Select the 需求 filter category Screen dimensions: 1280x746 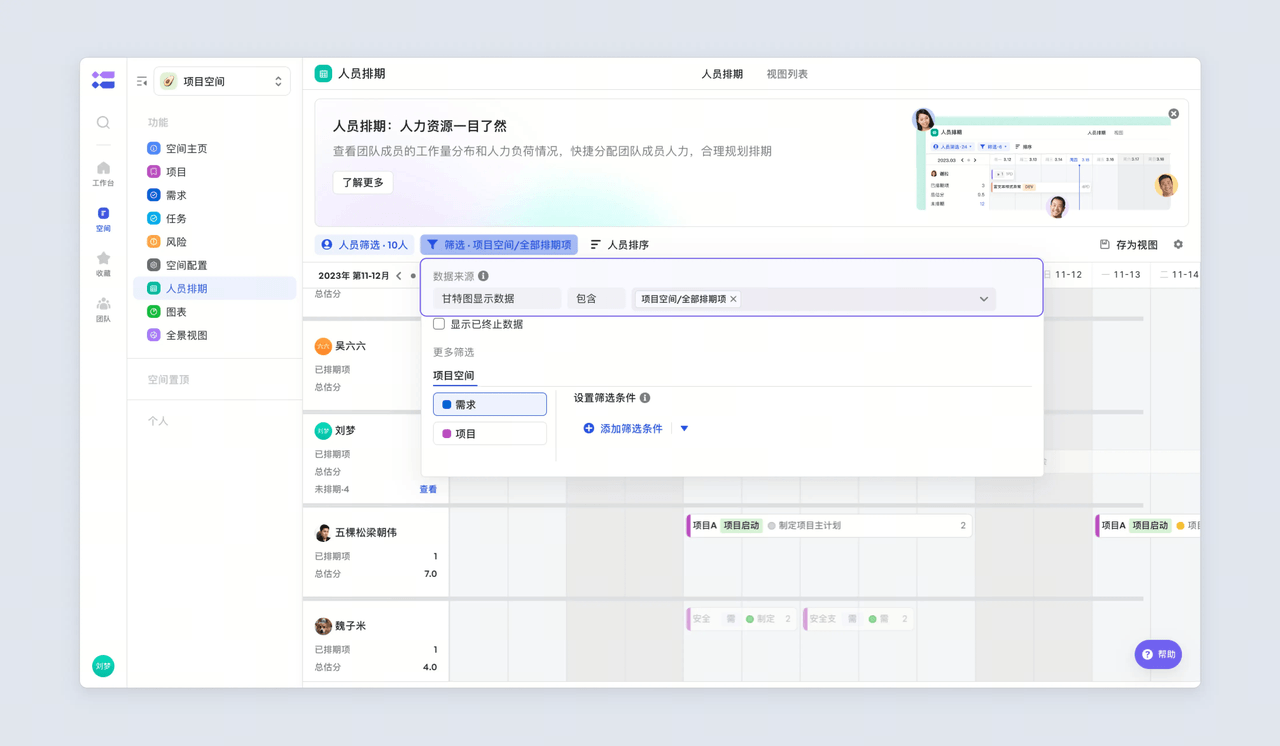coord(490,404)
